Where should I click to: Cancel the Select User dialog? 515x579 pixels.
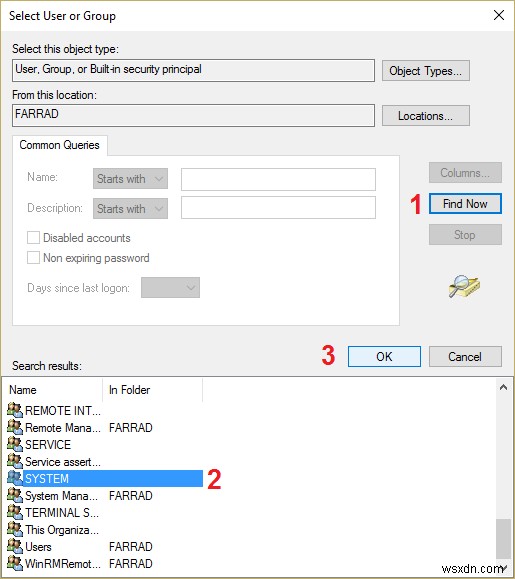click(465, 356)
